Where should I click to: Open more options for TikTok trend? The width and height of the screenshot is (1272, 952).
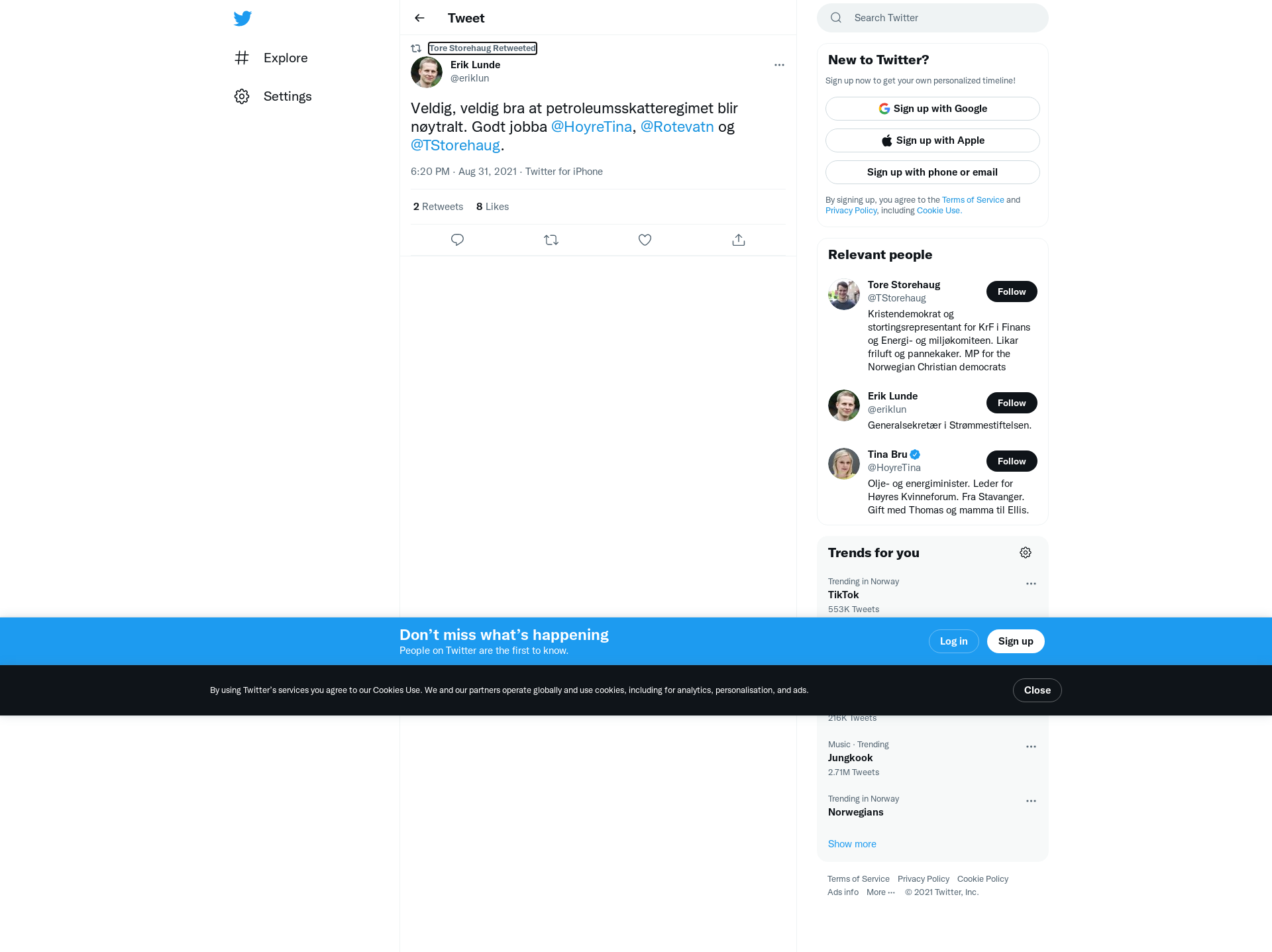pos(1031,584)
